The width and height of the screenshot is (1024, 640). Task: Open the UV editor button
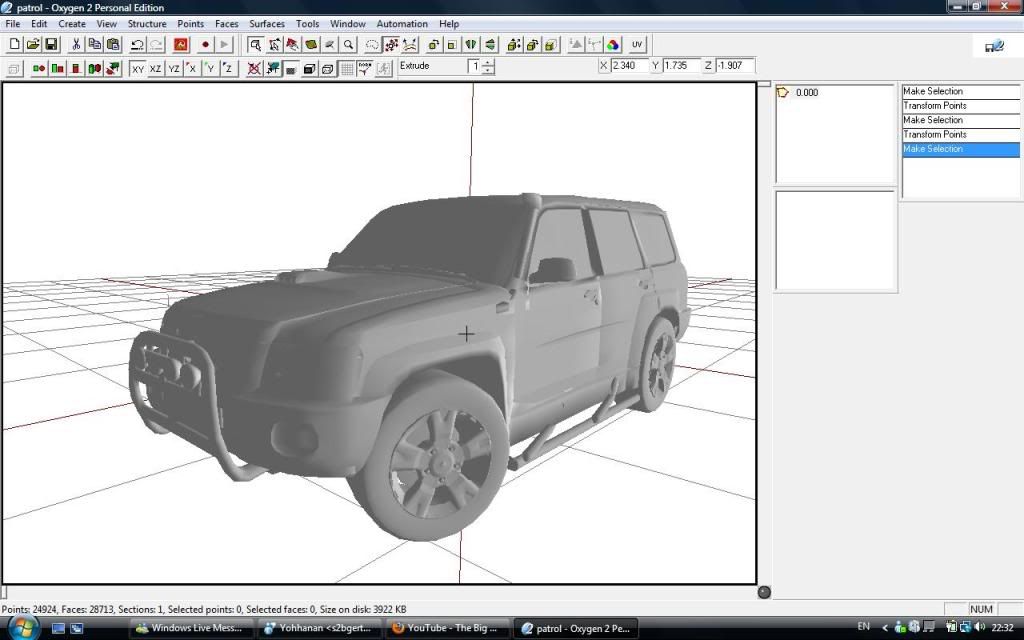pos(637,44)
